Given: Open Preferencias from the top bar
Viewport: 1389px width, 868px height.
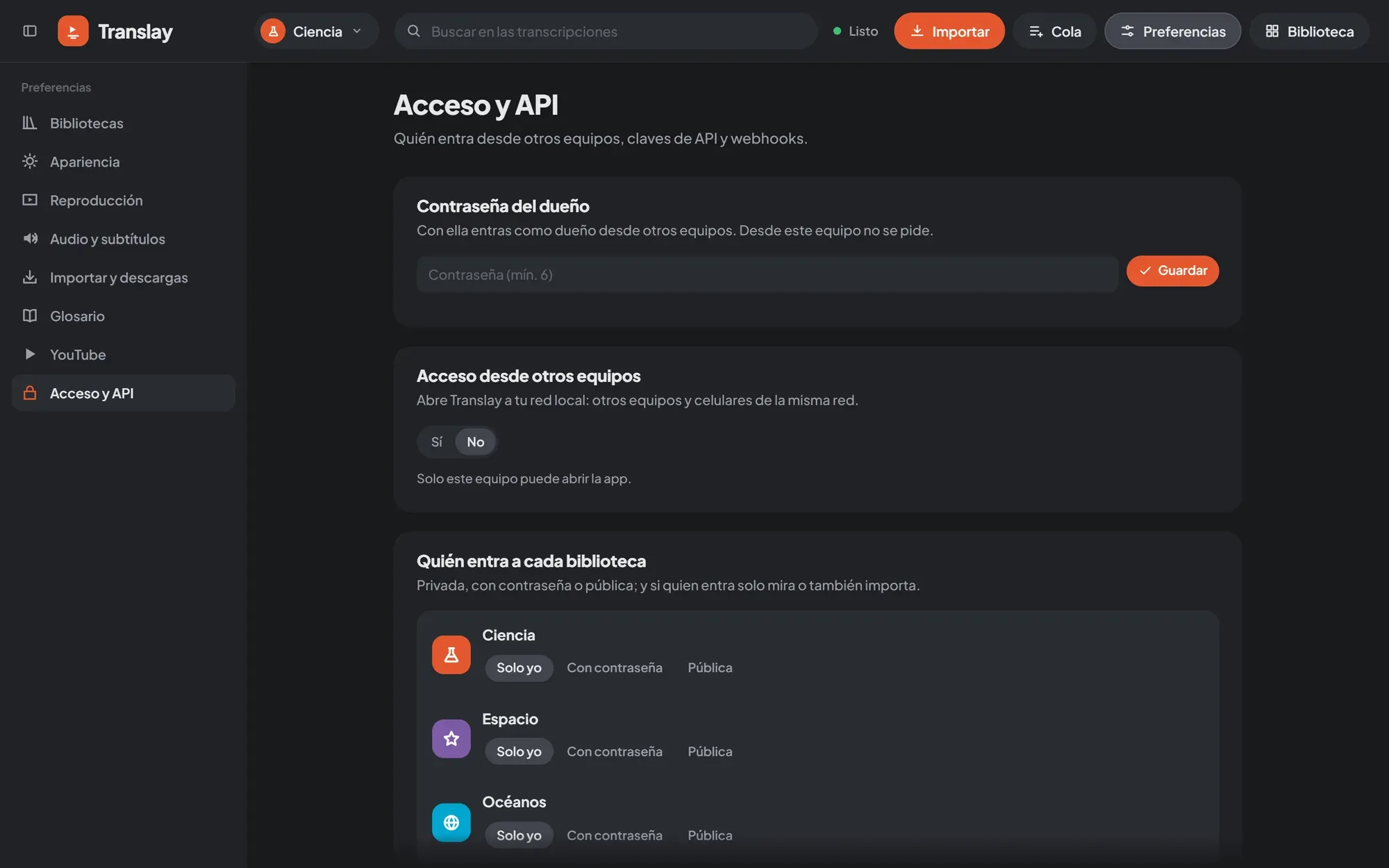Looking at the screenshot, I should coord(1172,31).
